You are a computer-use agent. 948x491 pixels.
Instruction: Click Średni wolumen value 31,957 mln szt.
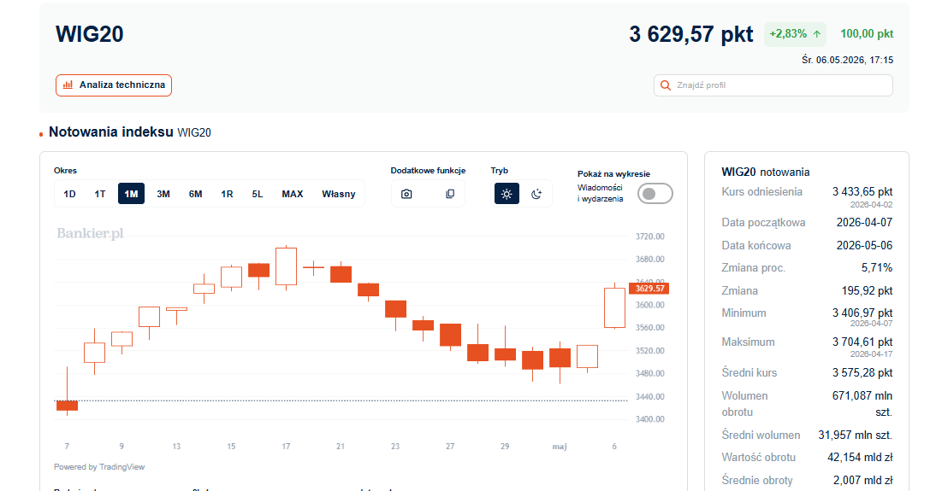pos(855,435)
